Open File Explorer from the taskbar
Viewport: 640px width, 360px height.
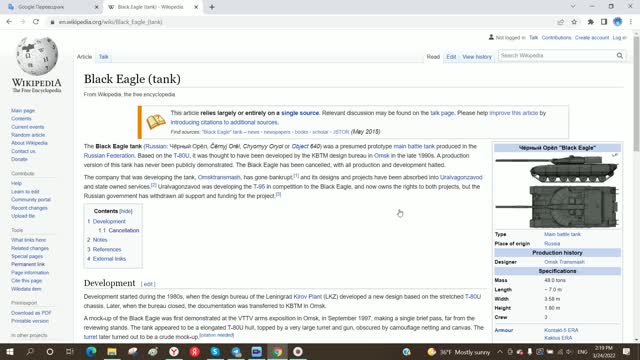(112, 351)
